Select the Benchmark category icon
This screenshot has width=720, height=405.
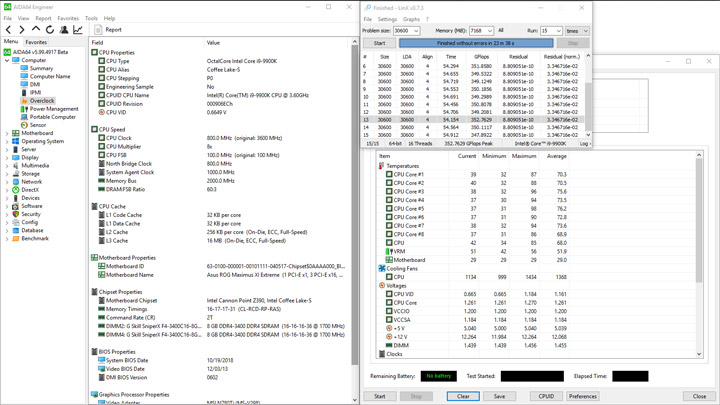[x=16, y=238]
